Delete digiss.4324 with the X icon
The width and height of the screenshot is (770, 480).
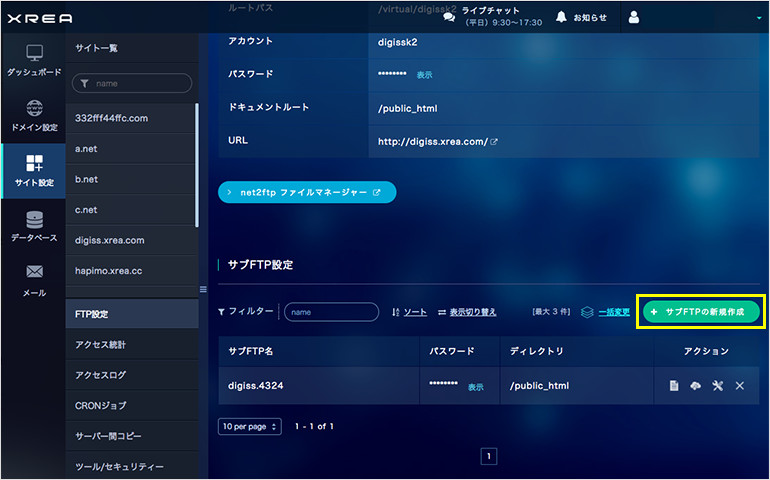[x=740, y=386]
